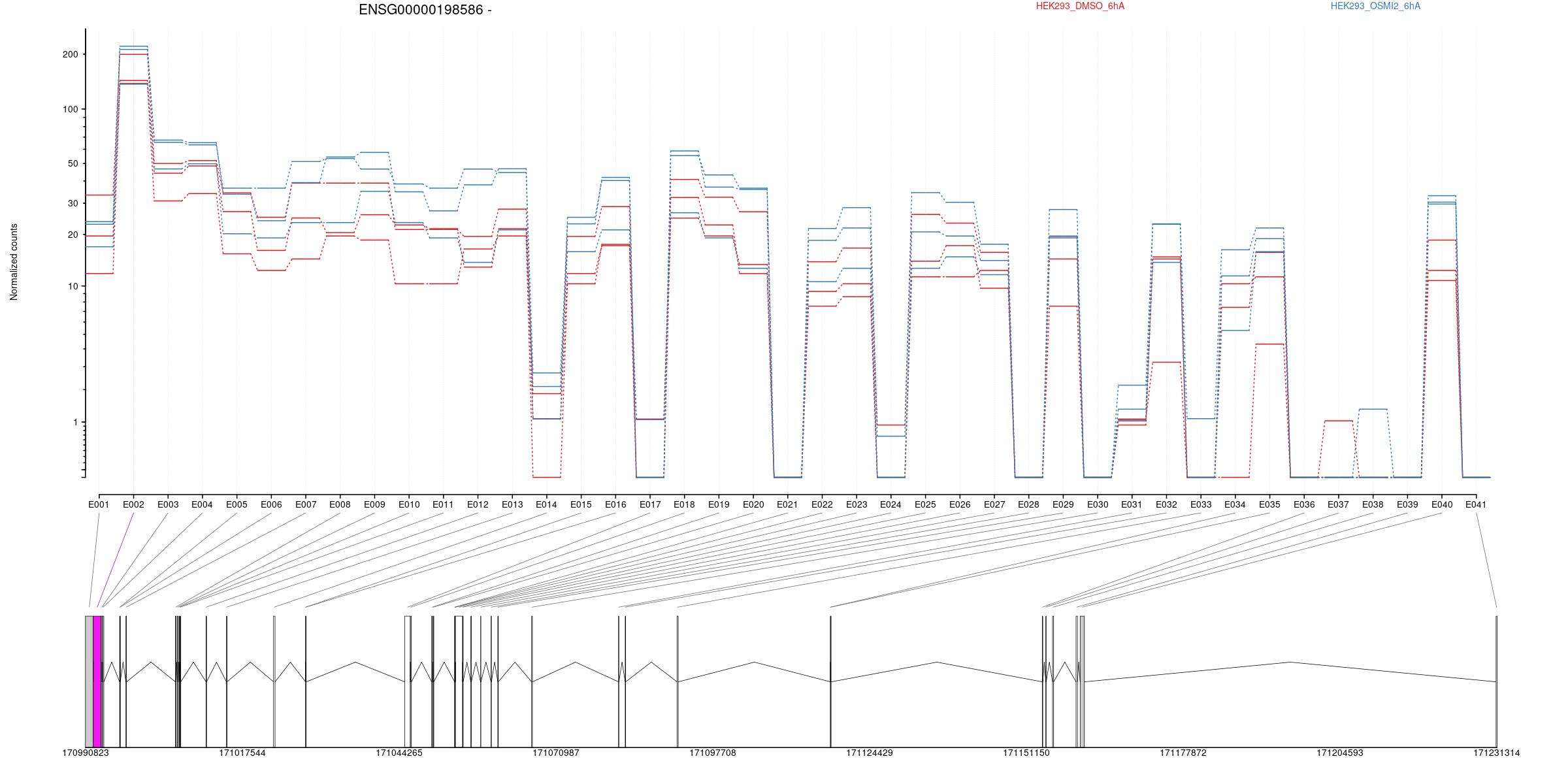Click the magenta highlighted exon in gene model
The image size is (1568, 784).
click(x=97, y=681)
